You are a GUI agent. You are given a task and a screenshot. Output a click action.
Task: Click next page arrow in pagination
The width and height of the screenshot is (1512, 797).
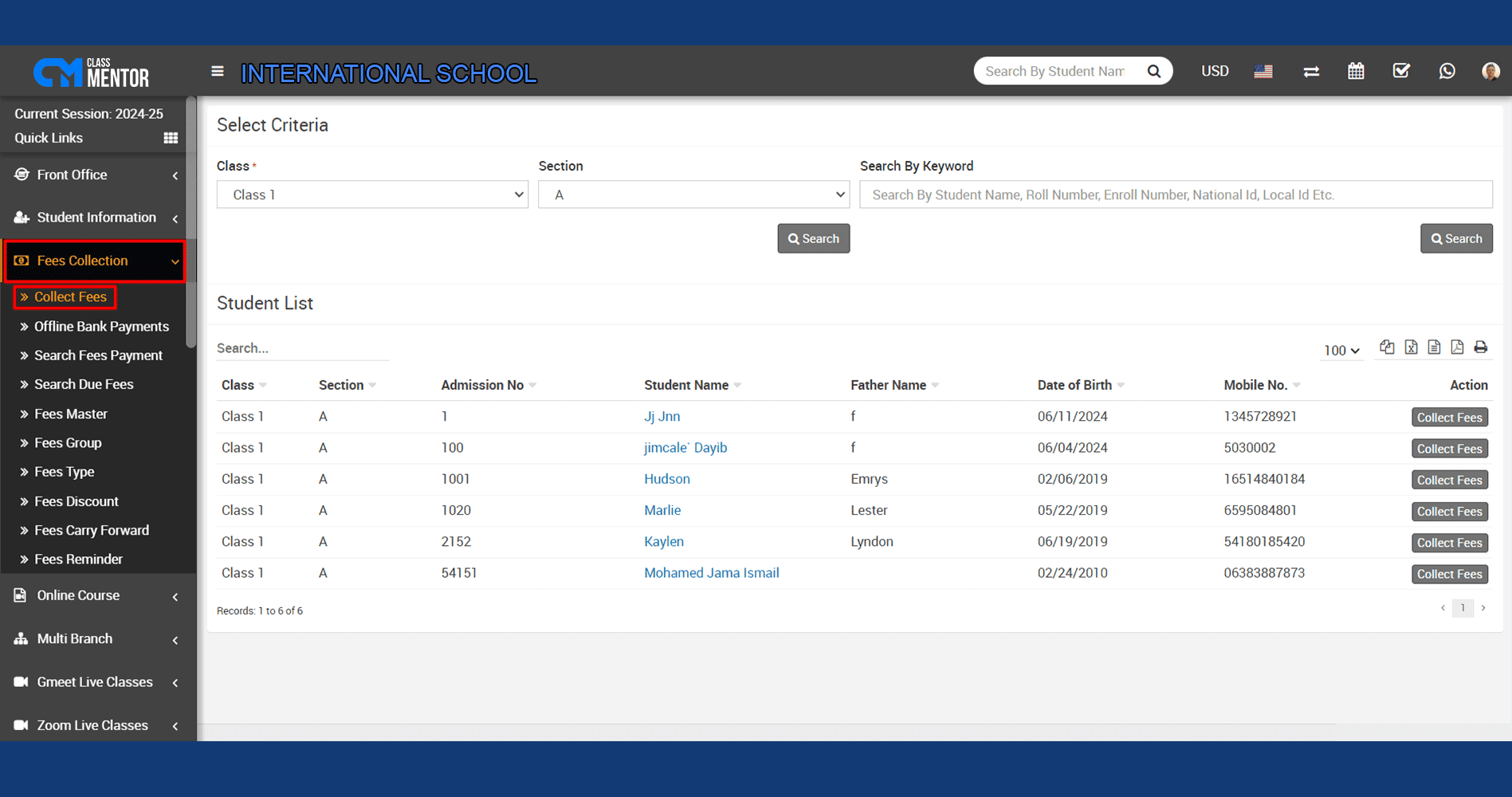[1483, 608]
